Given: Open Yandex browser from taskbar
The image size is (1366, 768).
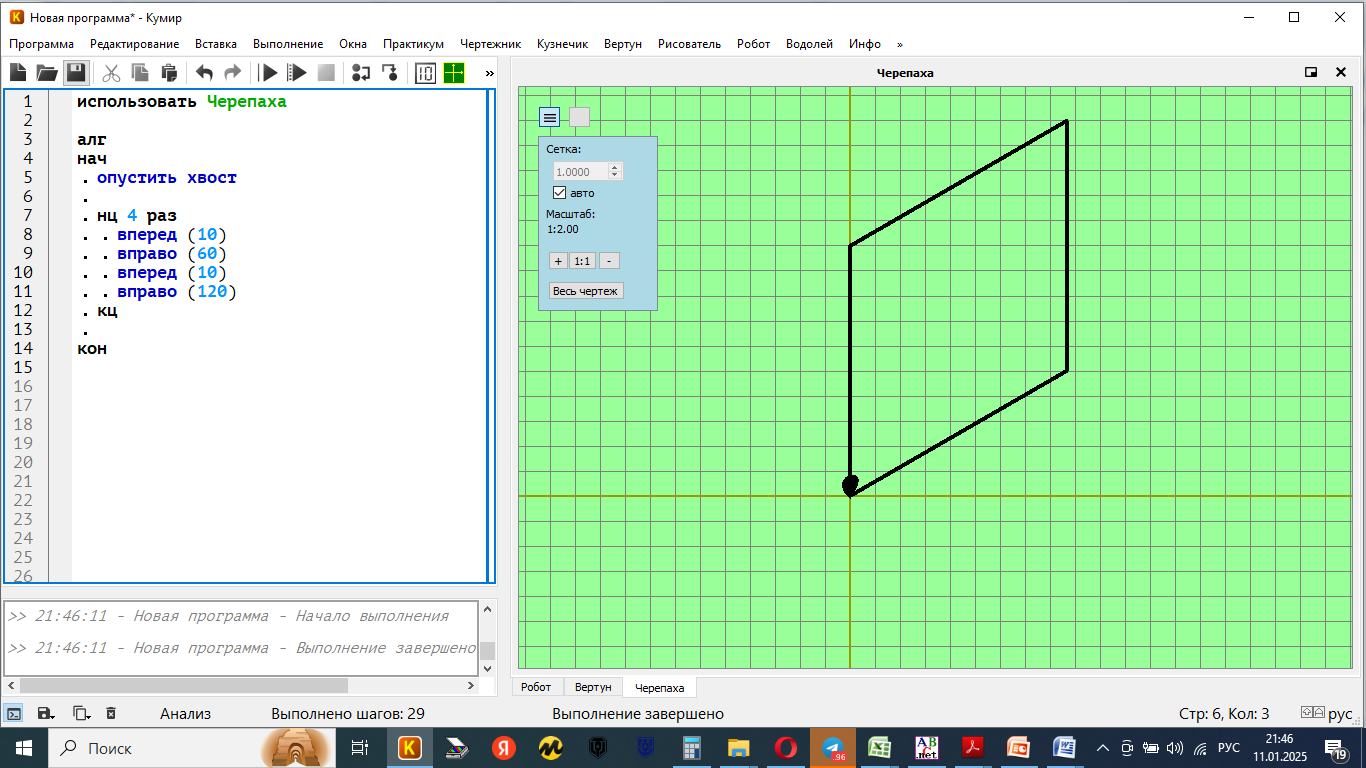Looking at the screenshot, I should 503,748.
